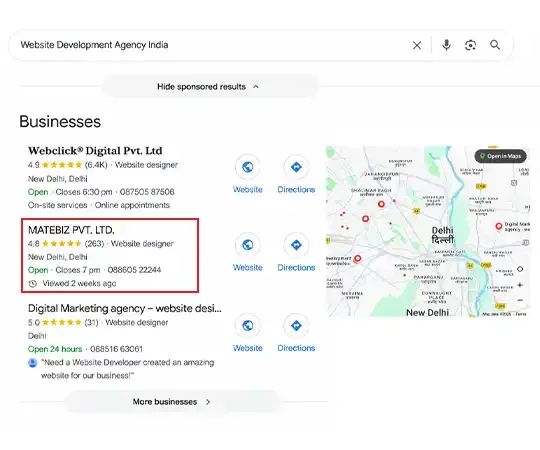Click the Delhi map thumbnail
540x450 pixels.
pyautogui.click(x=428, y=231)
